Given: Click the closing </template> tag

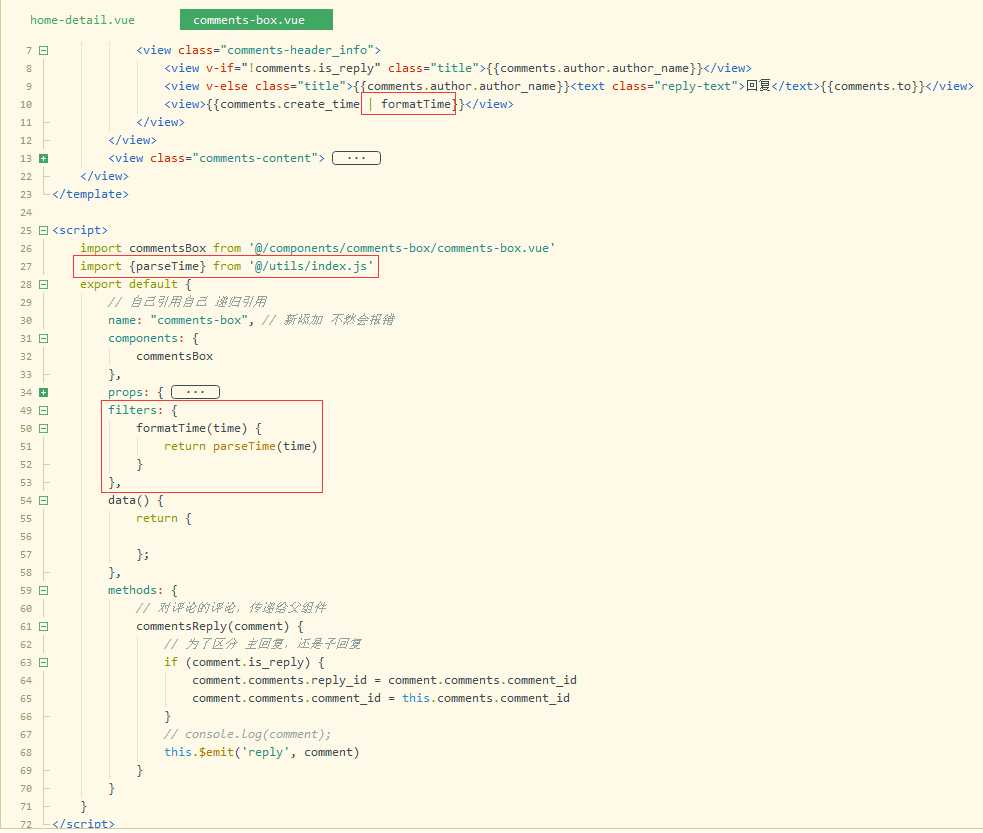Looking at the screenshot, I should click(90, 194).
